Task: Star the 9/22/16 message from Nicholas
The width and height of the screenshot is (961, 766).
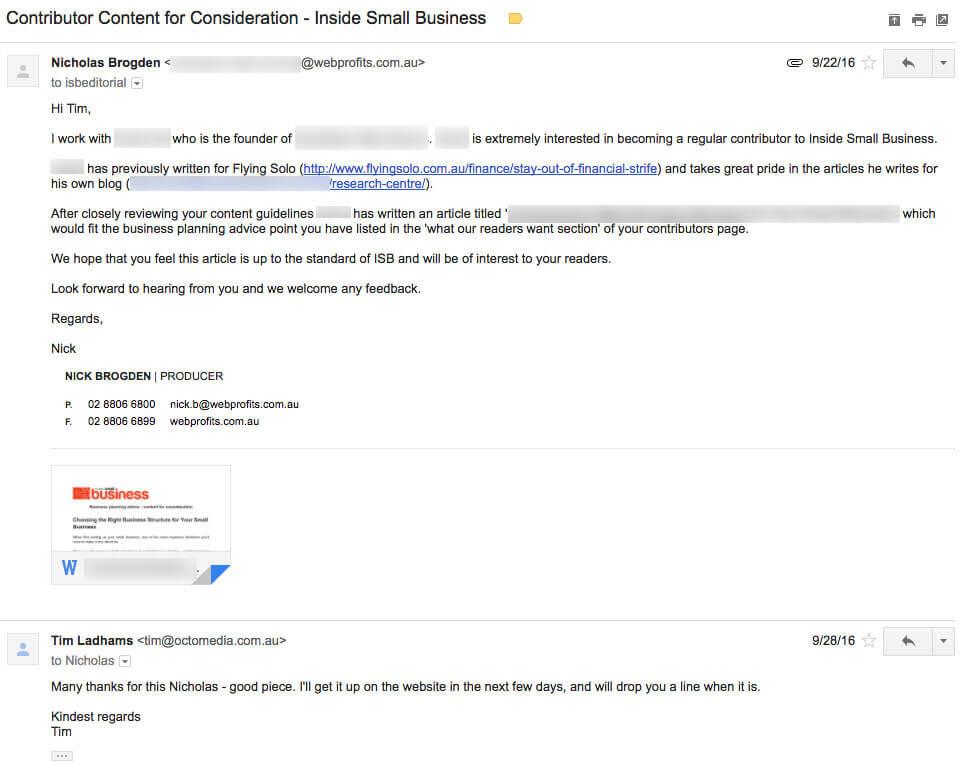Action: click(x=868, y=63)
